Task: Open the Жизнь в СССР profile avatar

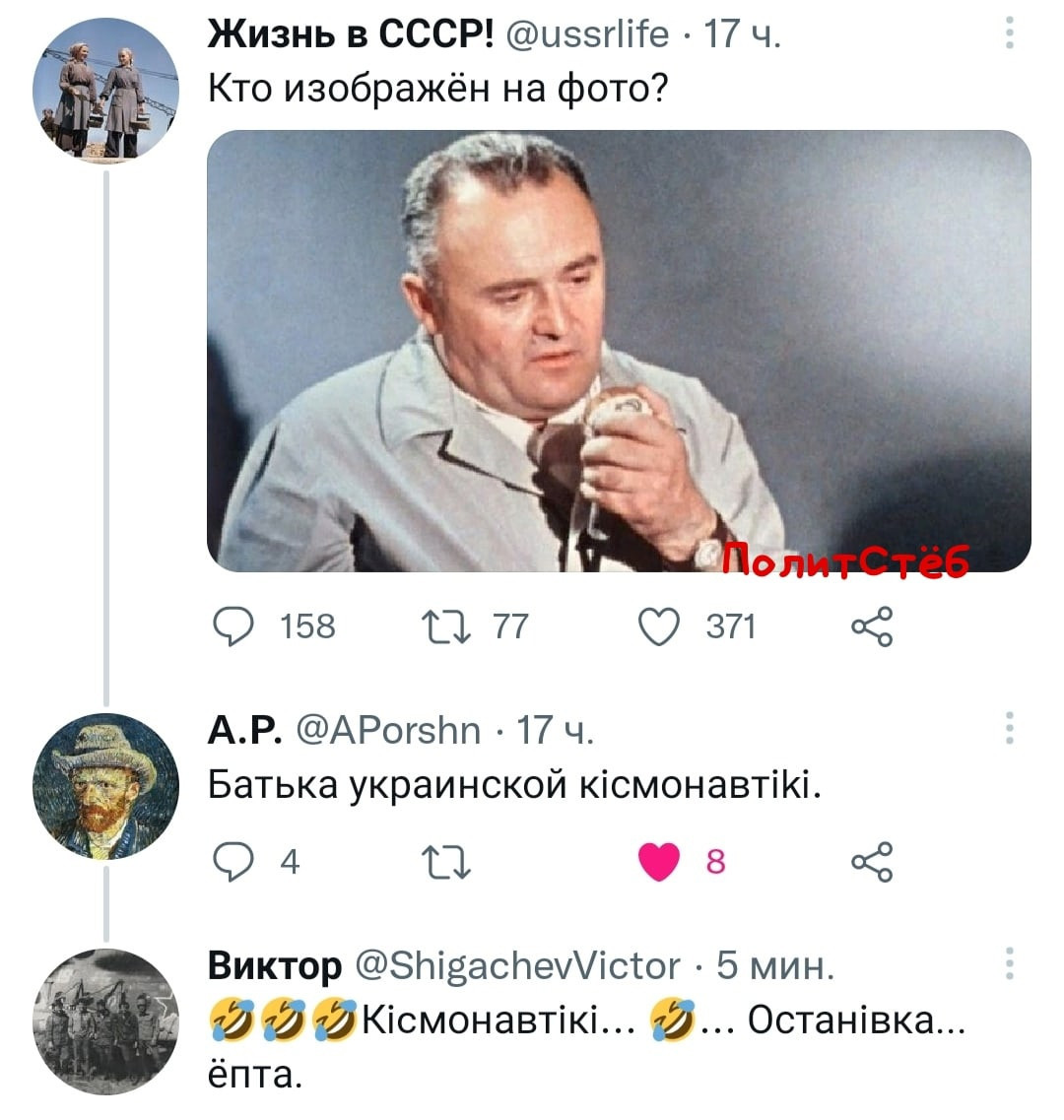Action: pyautogui.click(x=105, y=90)
